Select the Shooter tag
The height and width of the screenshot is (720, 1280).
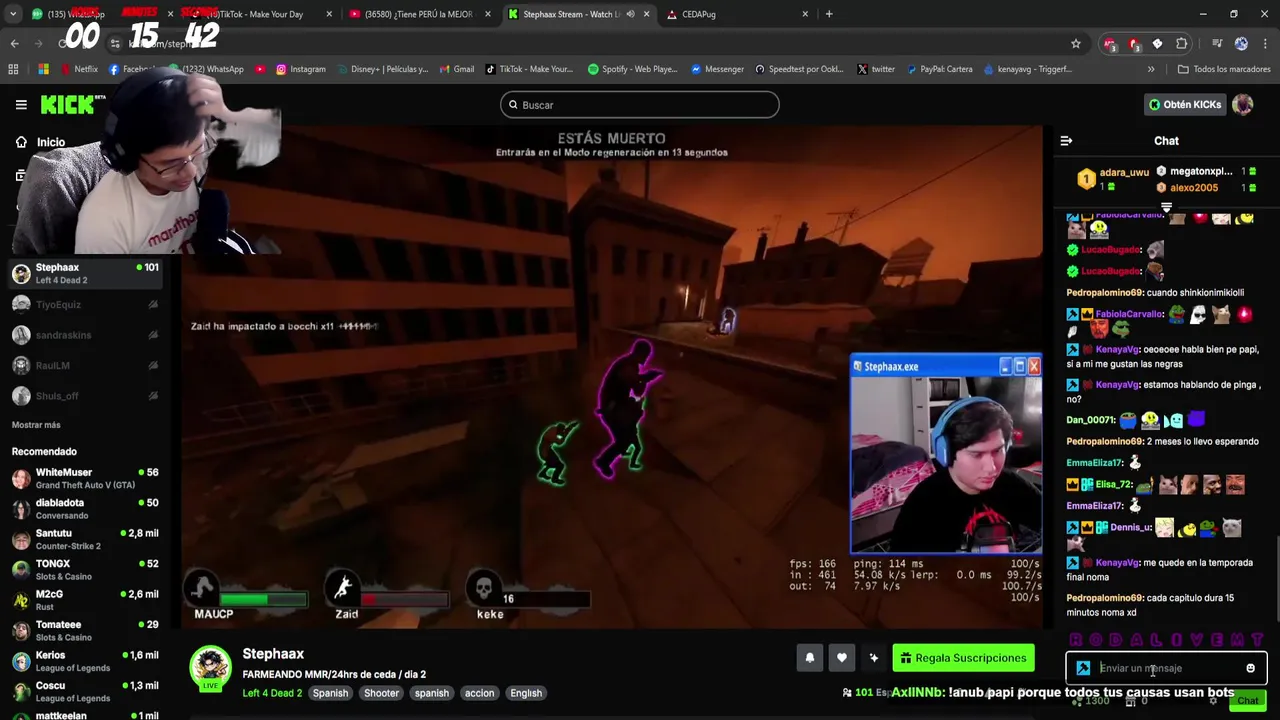point(381,693)
